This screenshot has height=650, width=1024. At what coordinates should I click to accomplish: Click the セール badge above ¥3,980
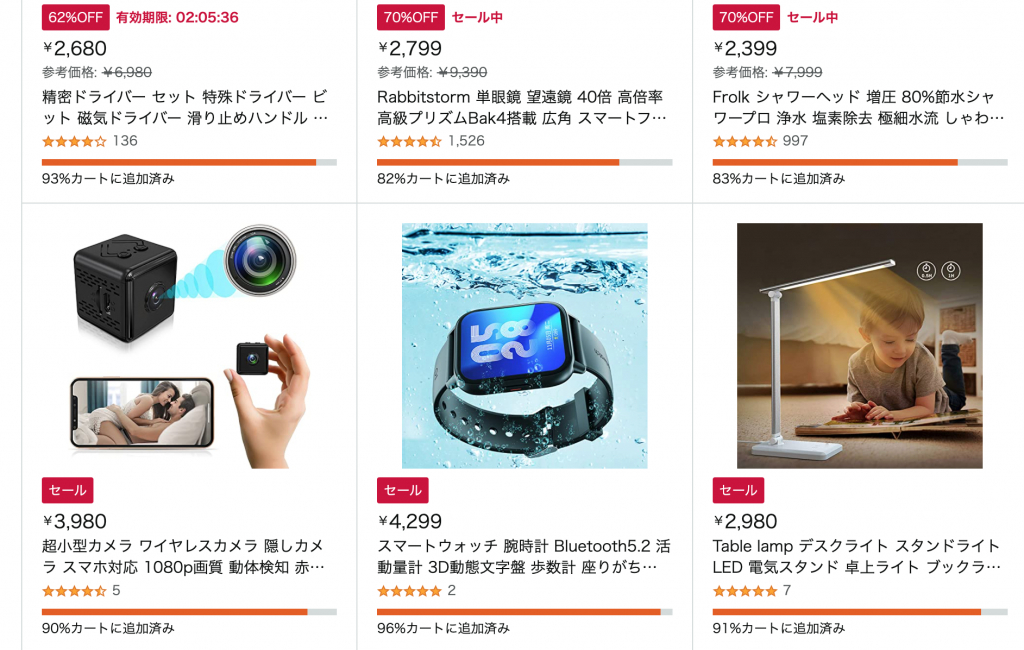(68, 490)
